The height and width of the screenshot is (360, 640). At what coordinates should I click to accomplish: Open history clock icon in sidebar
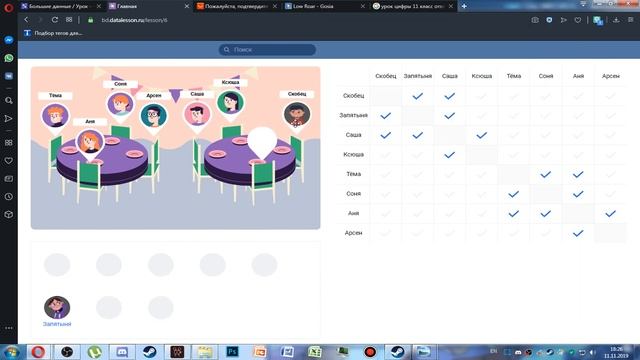[9, 197]
